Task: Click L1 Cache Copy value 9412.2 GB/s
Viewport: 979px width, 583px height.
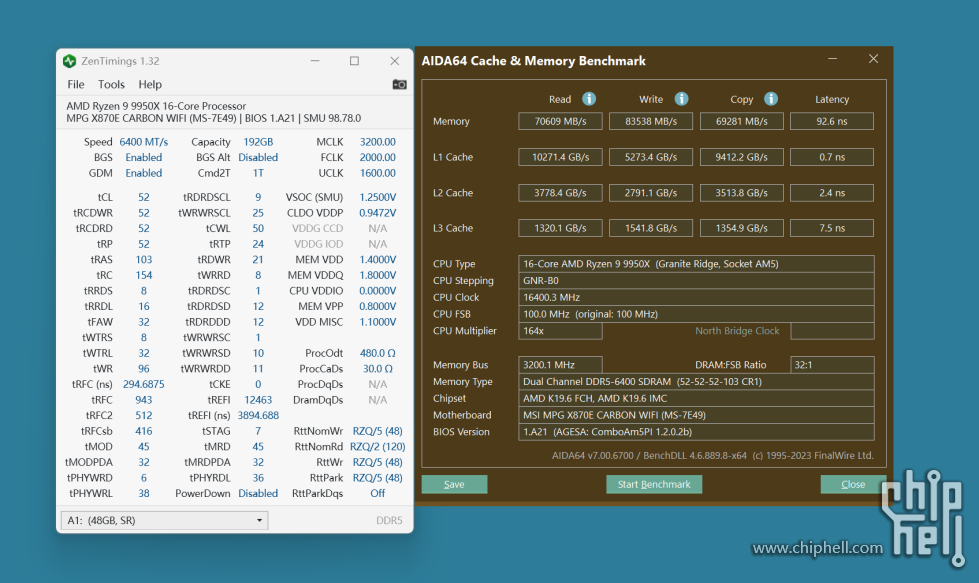Action: (741, 157)
